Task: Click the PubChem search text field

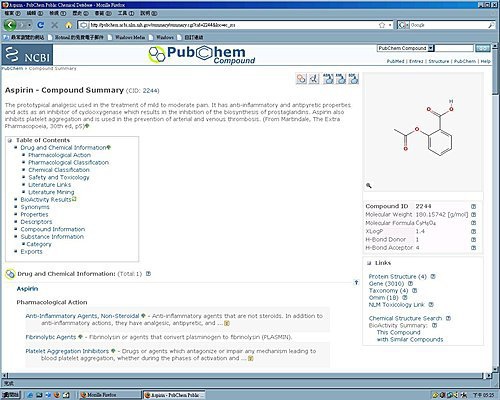Action: 454,48
